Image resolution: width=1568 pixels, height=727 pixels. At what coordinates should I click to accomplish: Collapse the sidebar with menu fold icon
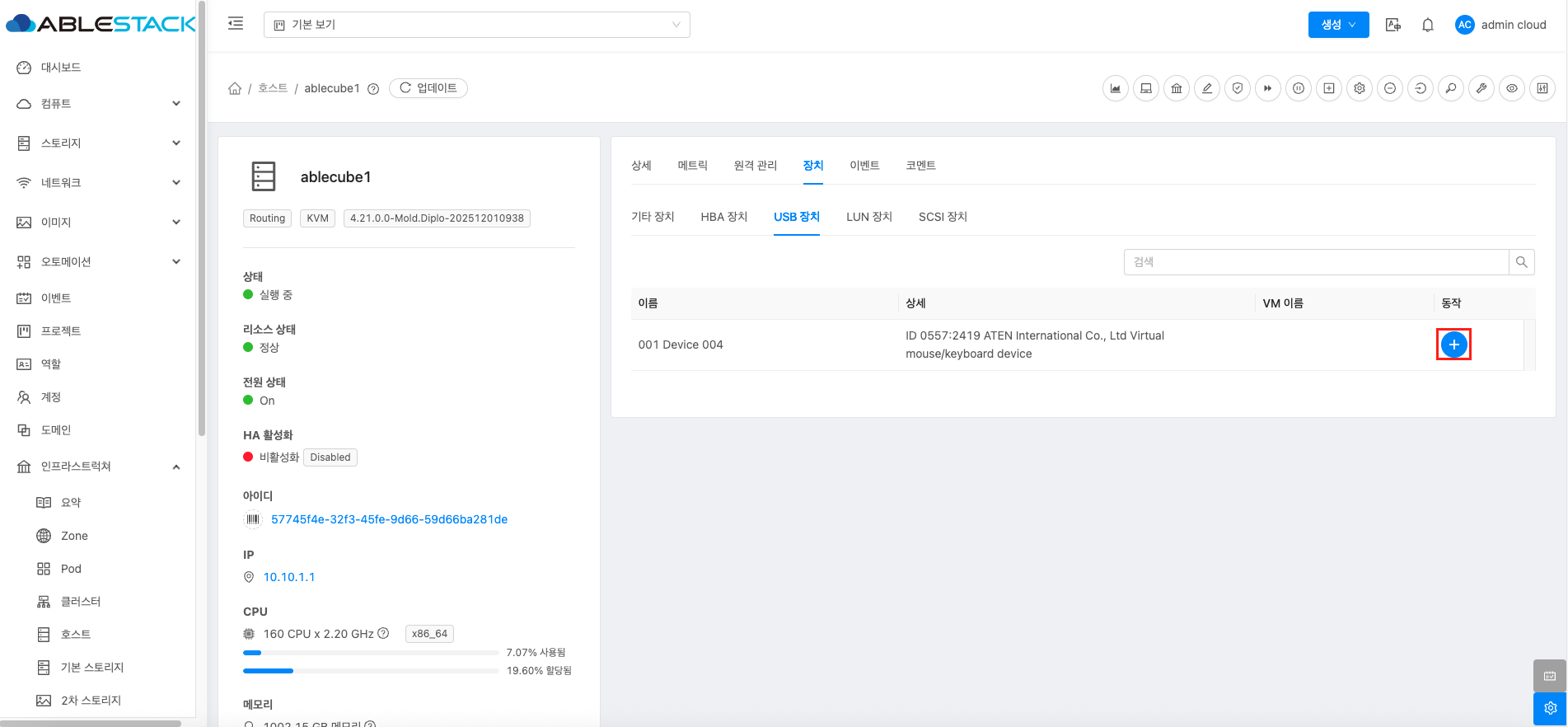[236, 24]
